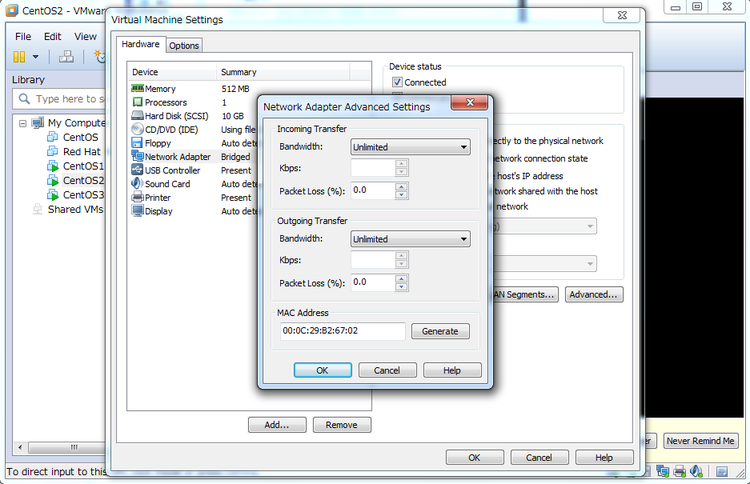This screenshot has width=750, height=484.
Task: Collapse the My Computer tree node
Action: (x=22, y=123)
